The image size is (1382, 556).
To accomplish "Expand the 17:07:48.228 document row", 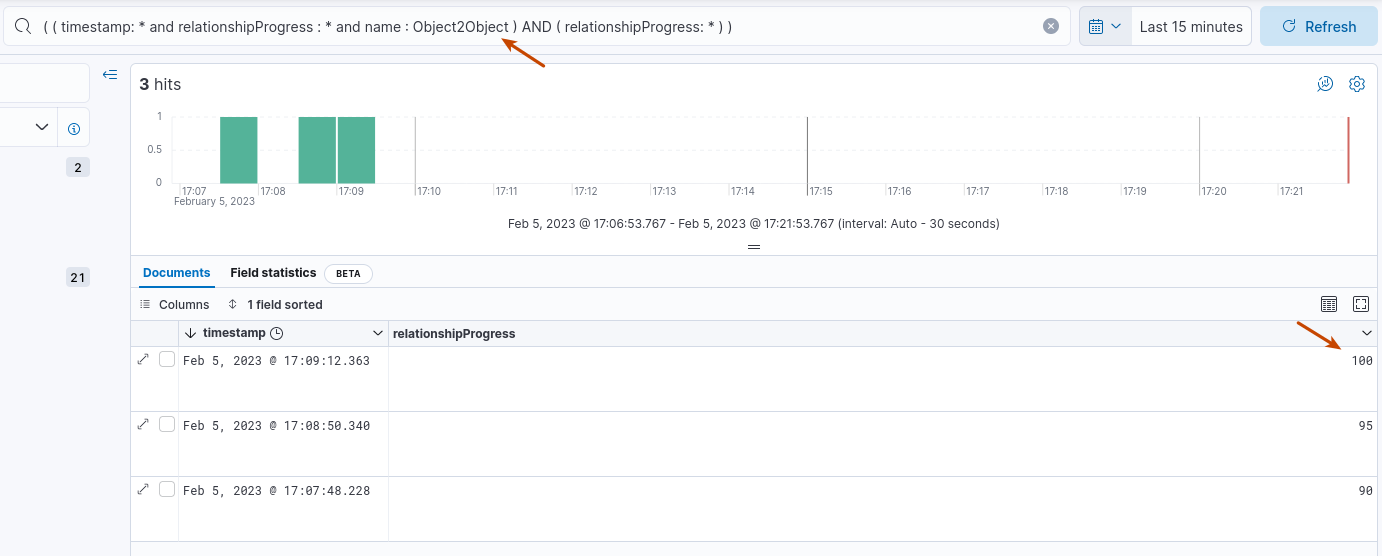I will (143, 489).
